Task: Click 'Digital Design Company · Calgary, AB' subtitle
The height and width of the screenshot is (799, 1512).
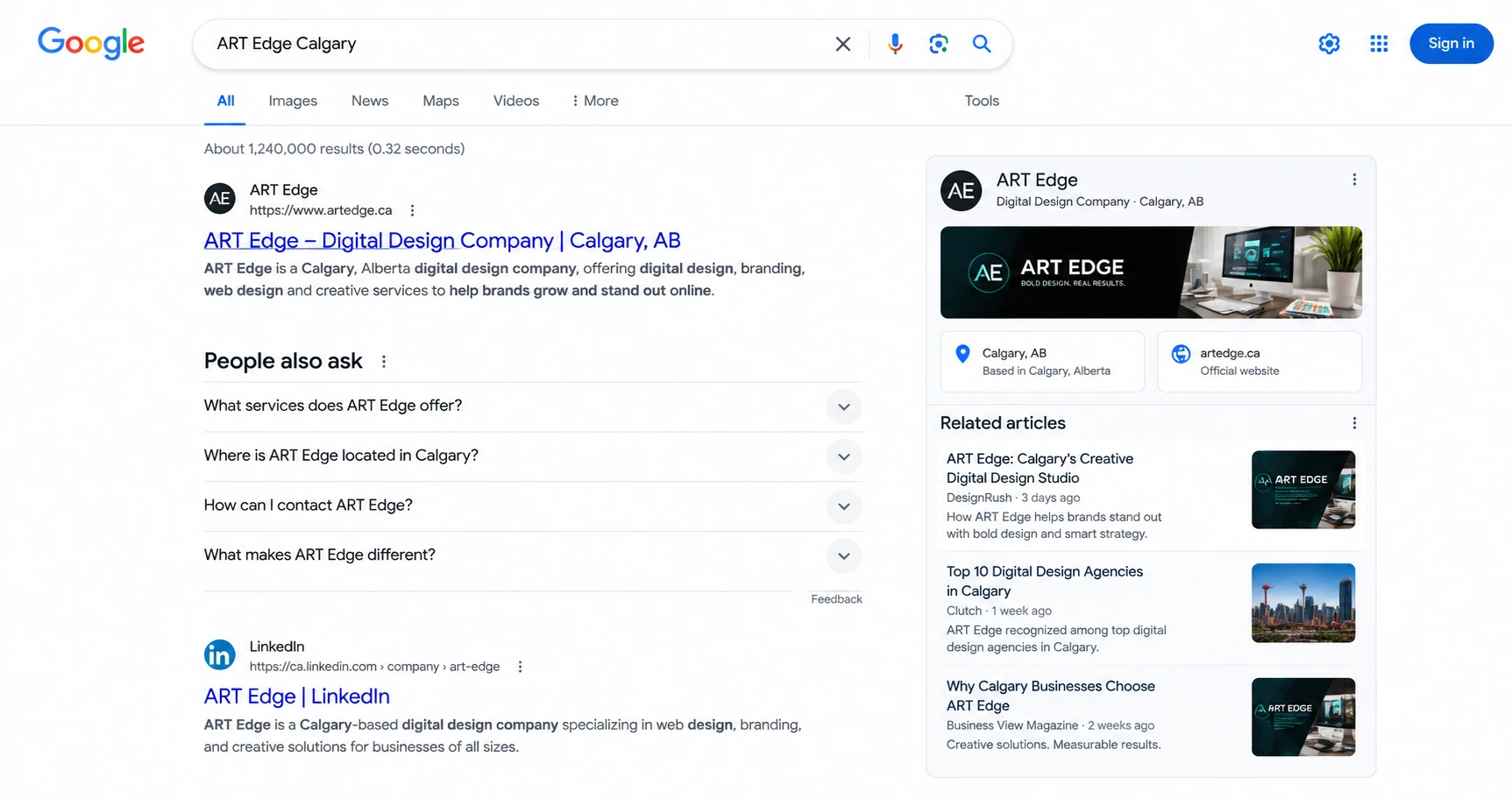Action: (x=1099, y=202)
